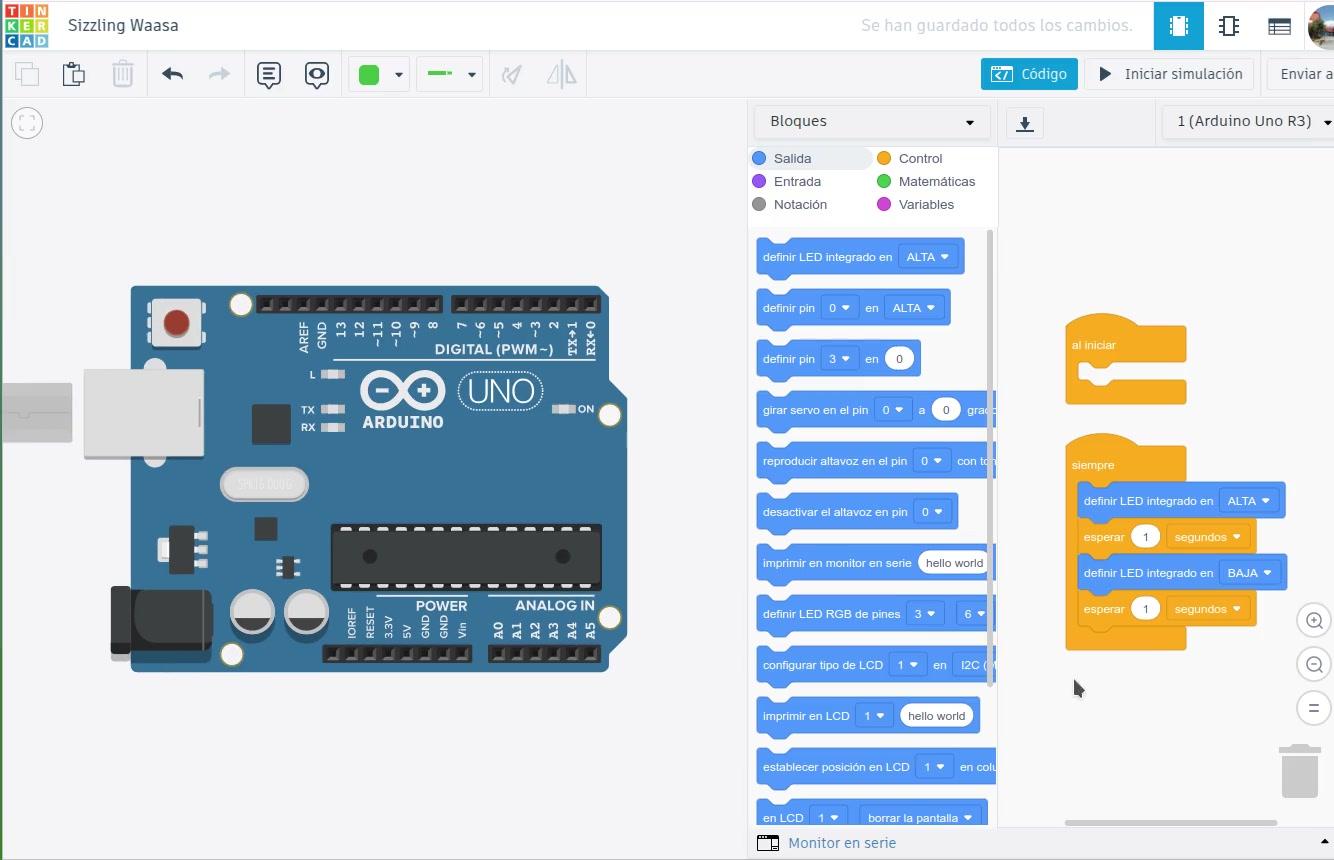Open the notes annotation tool icon
The image size is (1334, 860).
tap(269, 75)
